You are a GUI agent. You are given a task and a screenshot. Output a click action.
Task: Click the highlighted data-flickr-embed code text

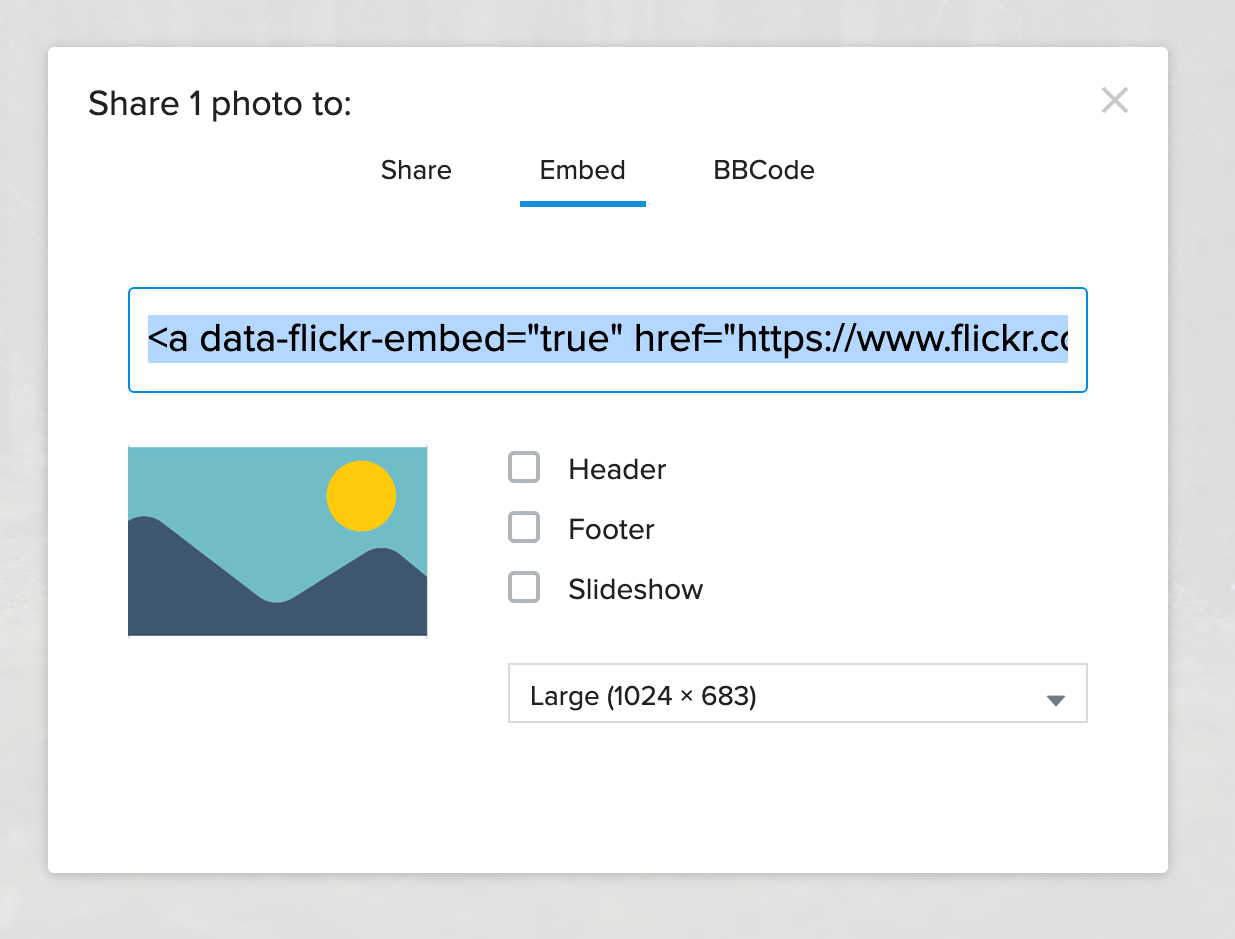point(500,339)
